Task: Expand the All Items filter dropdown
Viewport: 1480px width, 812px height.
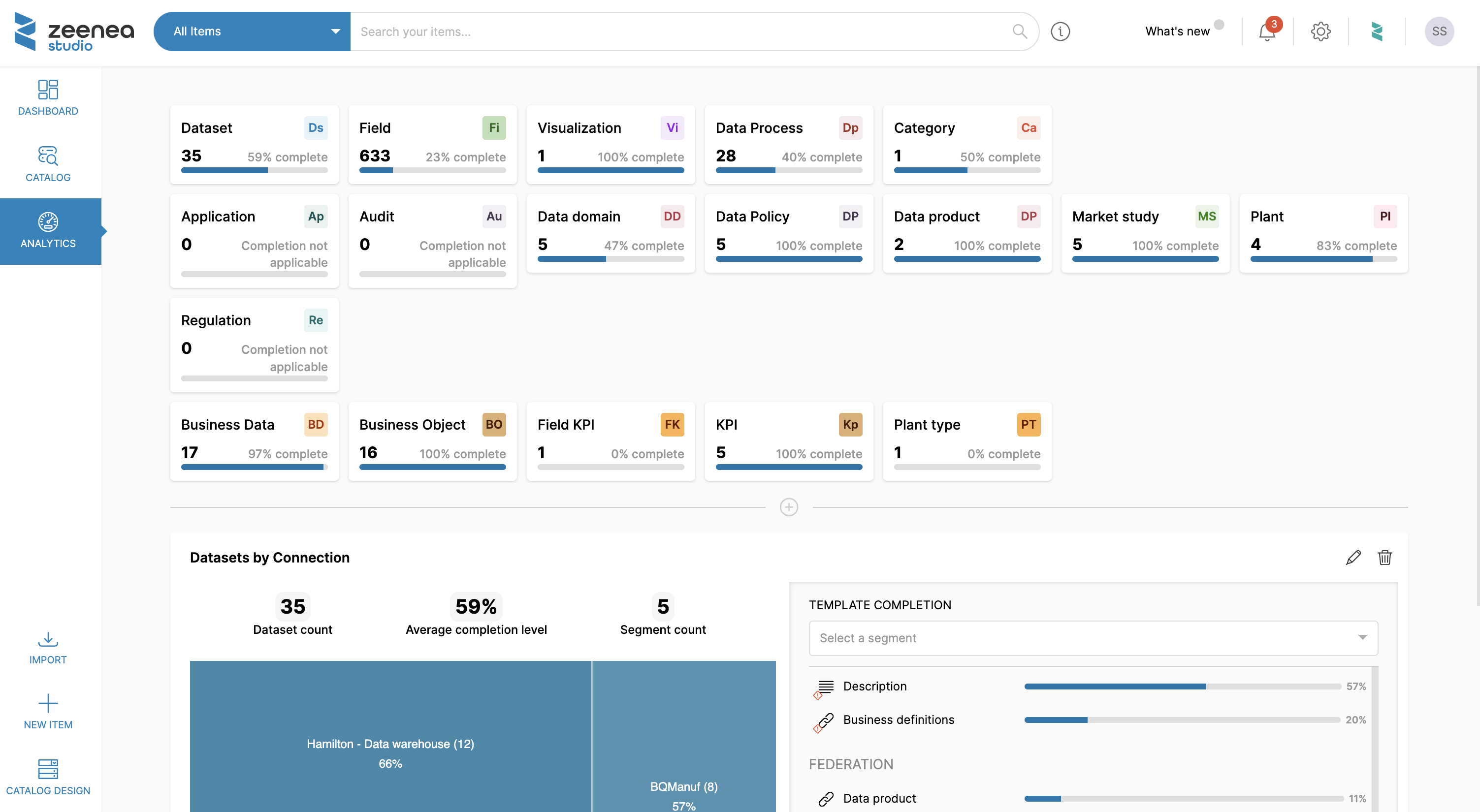Action: (x=252, y=31)
